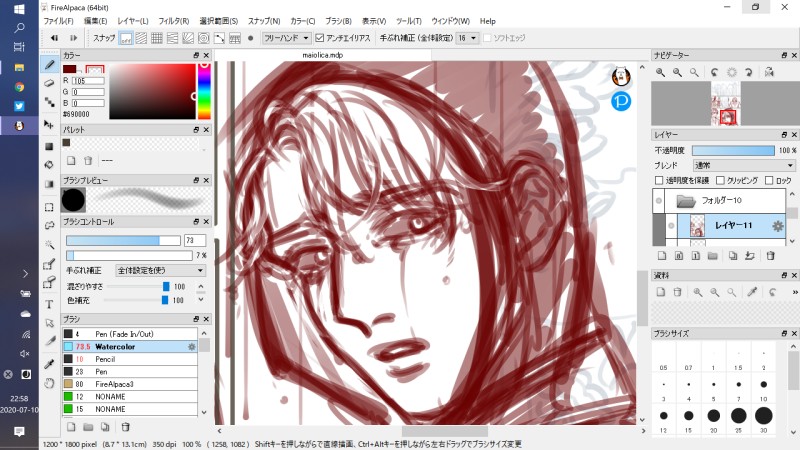
Task: Select the FireAlpaca3 brush
Action: click(x=130, y=384)
